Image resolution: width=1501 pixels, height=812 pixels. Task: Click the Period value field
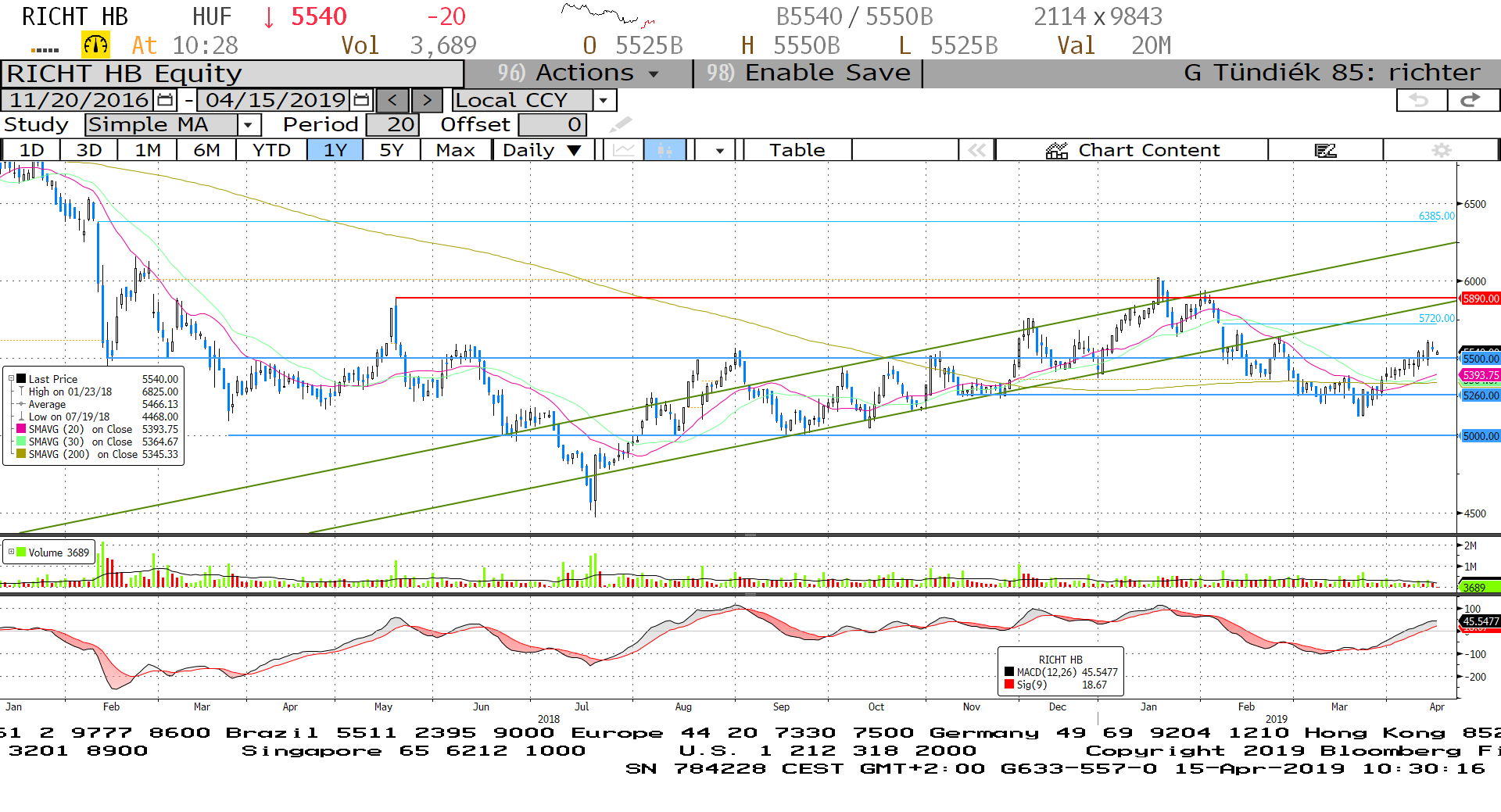click(392, 124)
